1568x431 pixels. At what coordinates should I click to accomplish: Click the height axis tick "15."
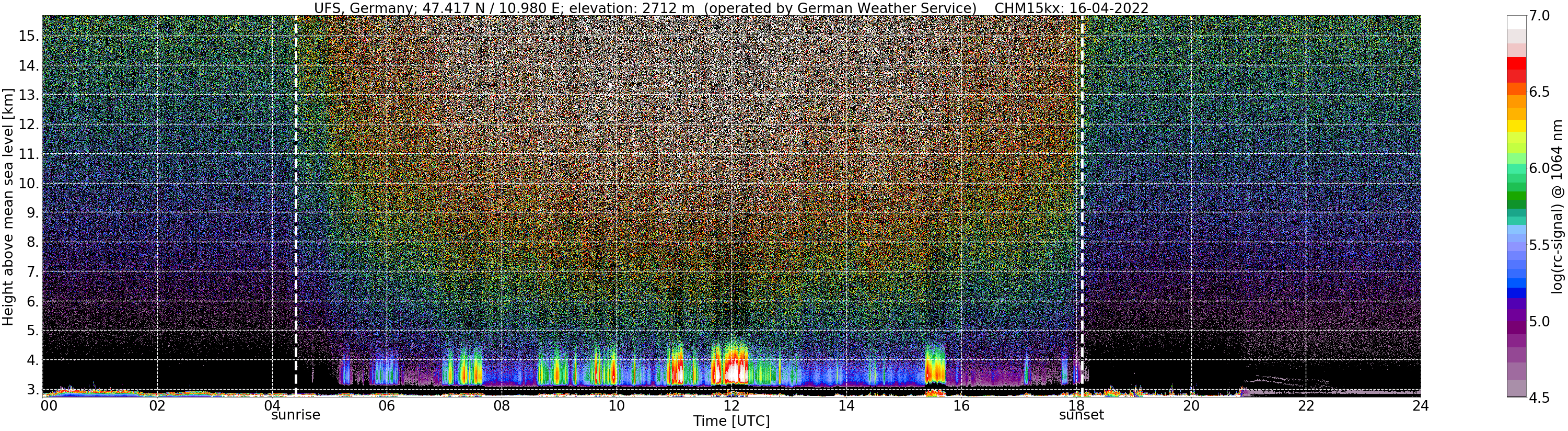click(29, 36)
